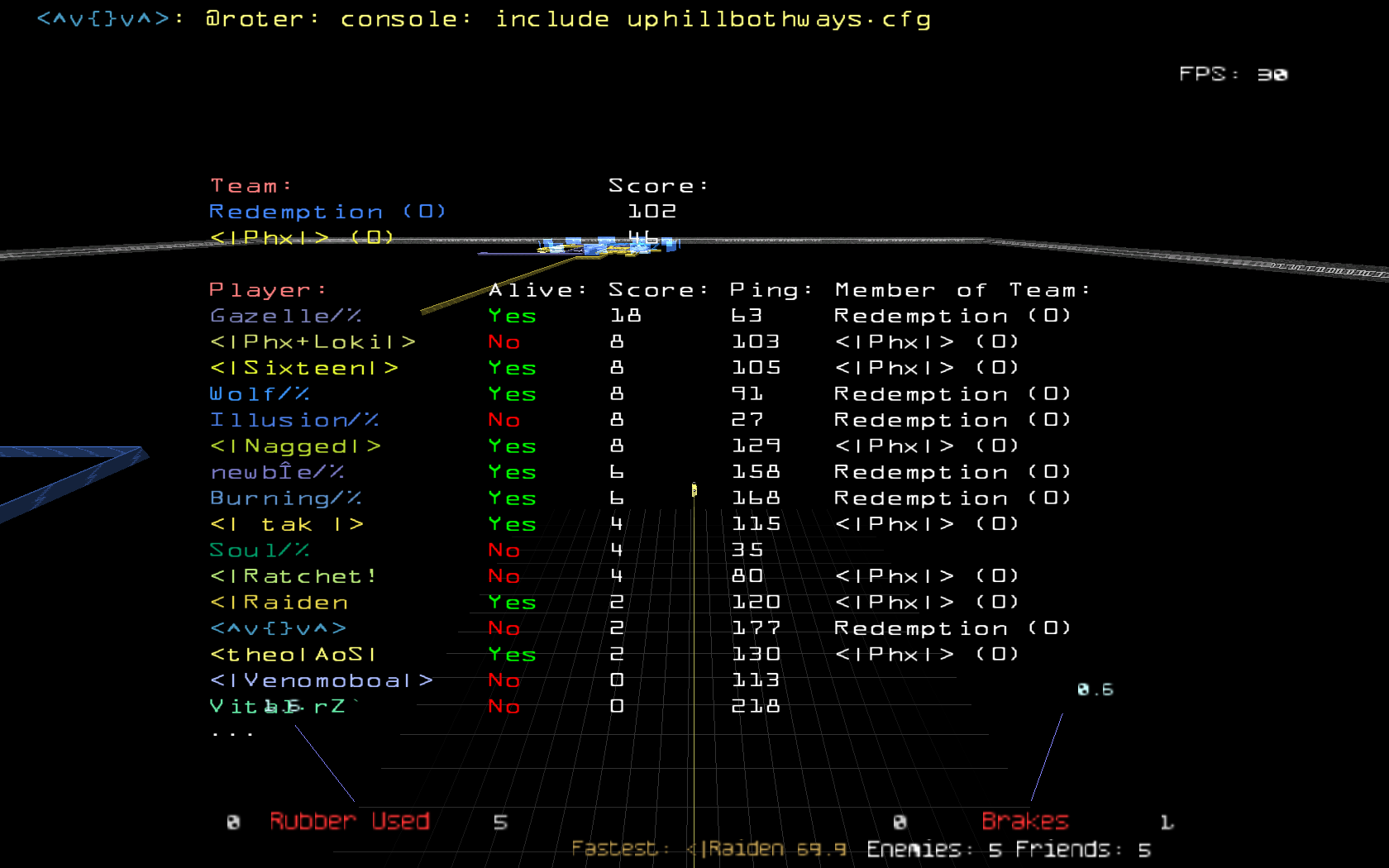This screenshot has width=1389, height=868.
Task: Click on player Wolf's name
Action: coord(260,394)
